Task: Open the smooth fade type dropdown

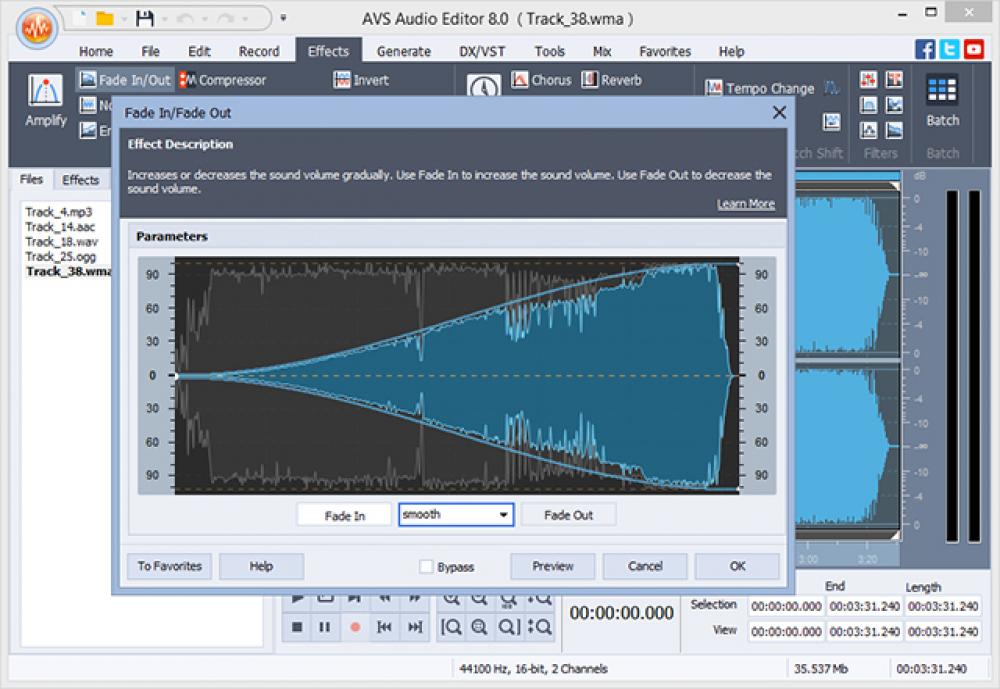Action: point(504,514)
